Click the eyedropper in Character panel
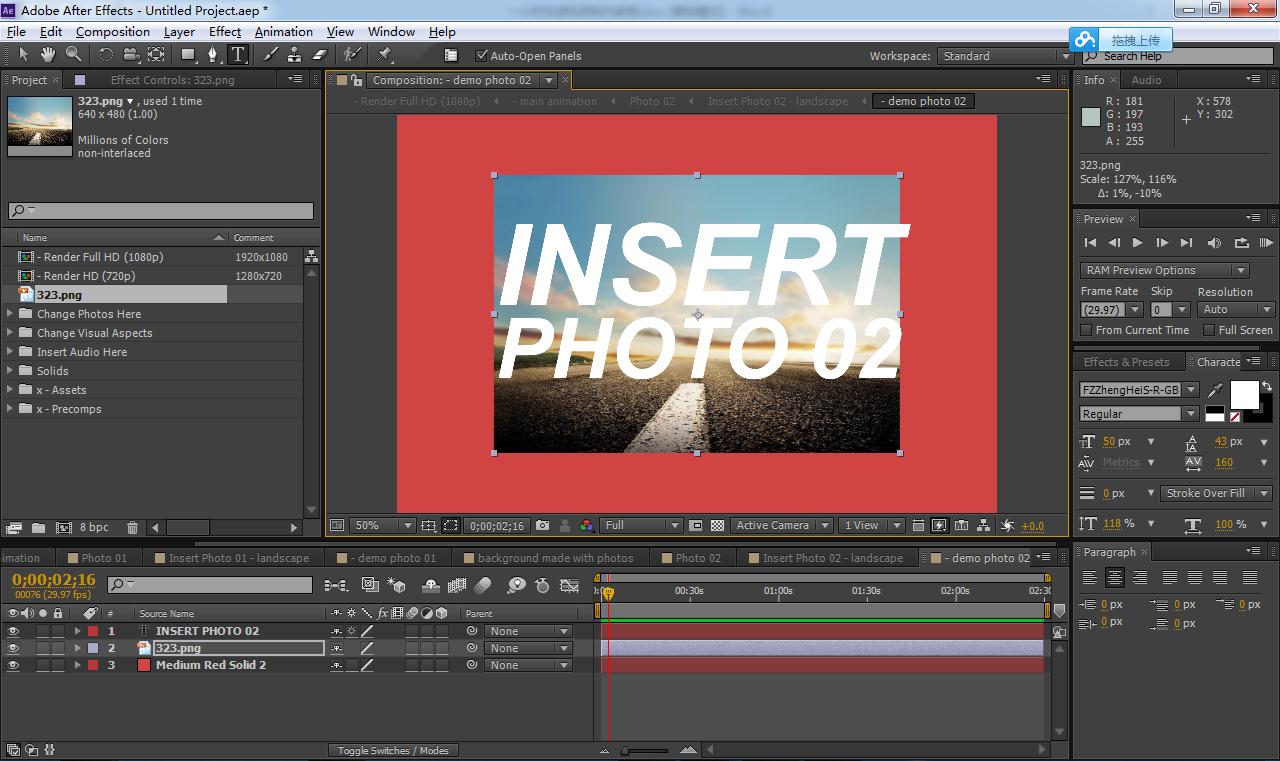 tap(1216, 390)
